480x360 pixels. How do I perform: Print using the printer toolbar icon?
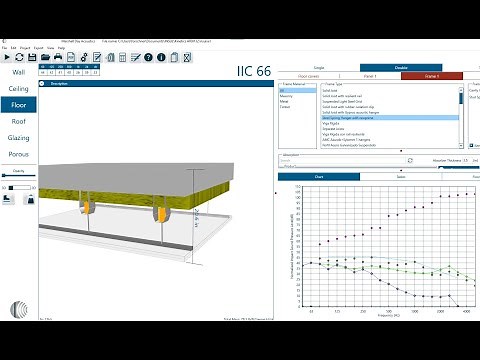pyautogui.click(x=58, y=57)
